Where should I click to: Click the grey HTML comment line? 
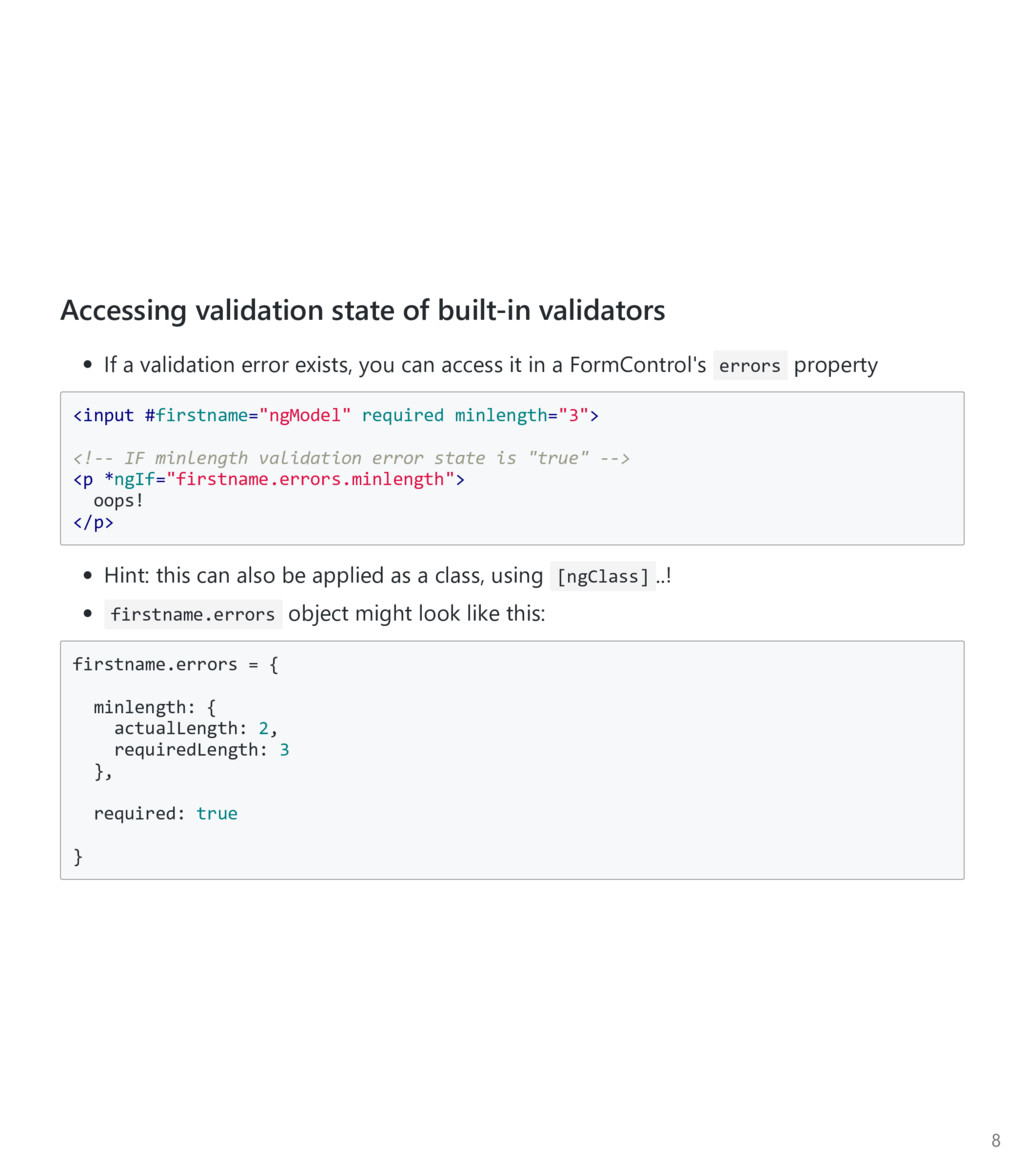pyautogui.click(x=351, y=458)
